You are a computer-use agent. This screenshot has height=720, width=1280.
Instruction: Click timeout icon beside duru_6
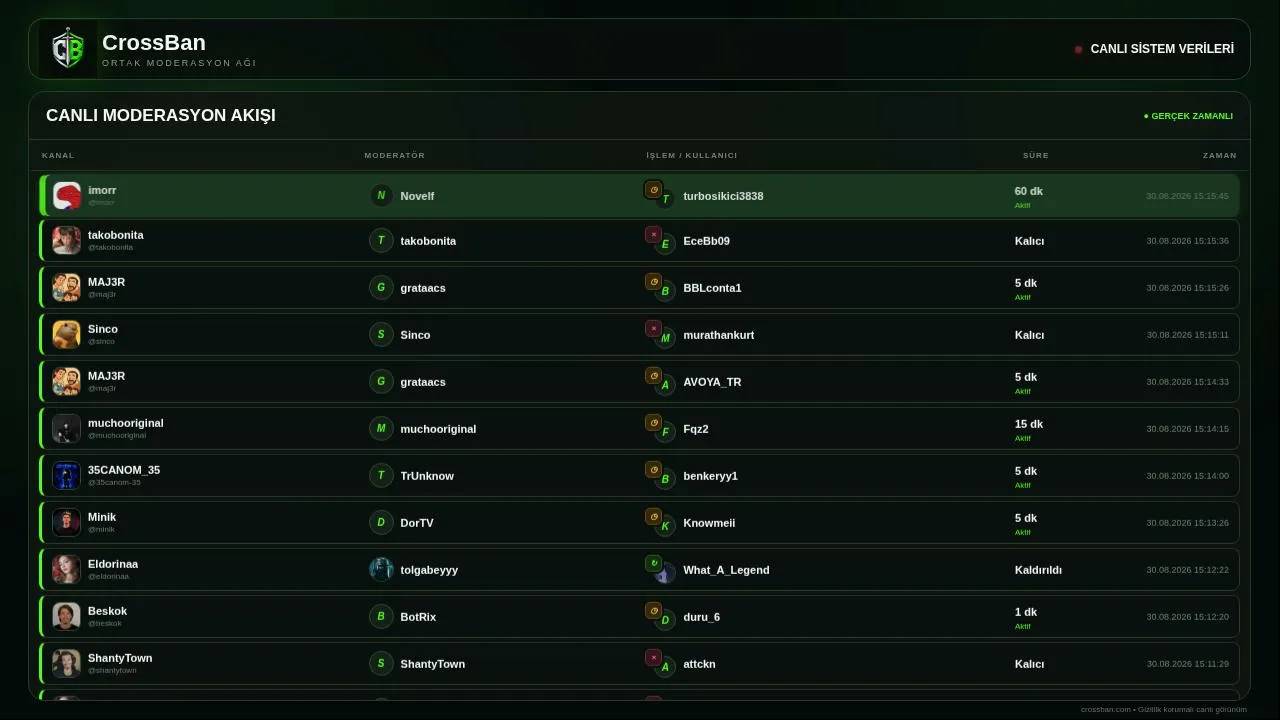[653, 610]
